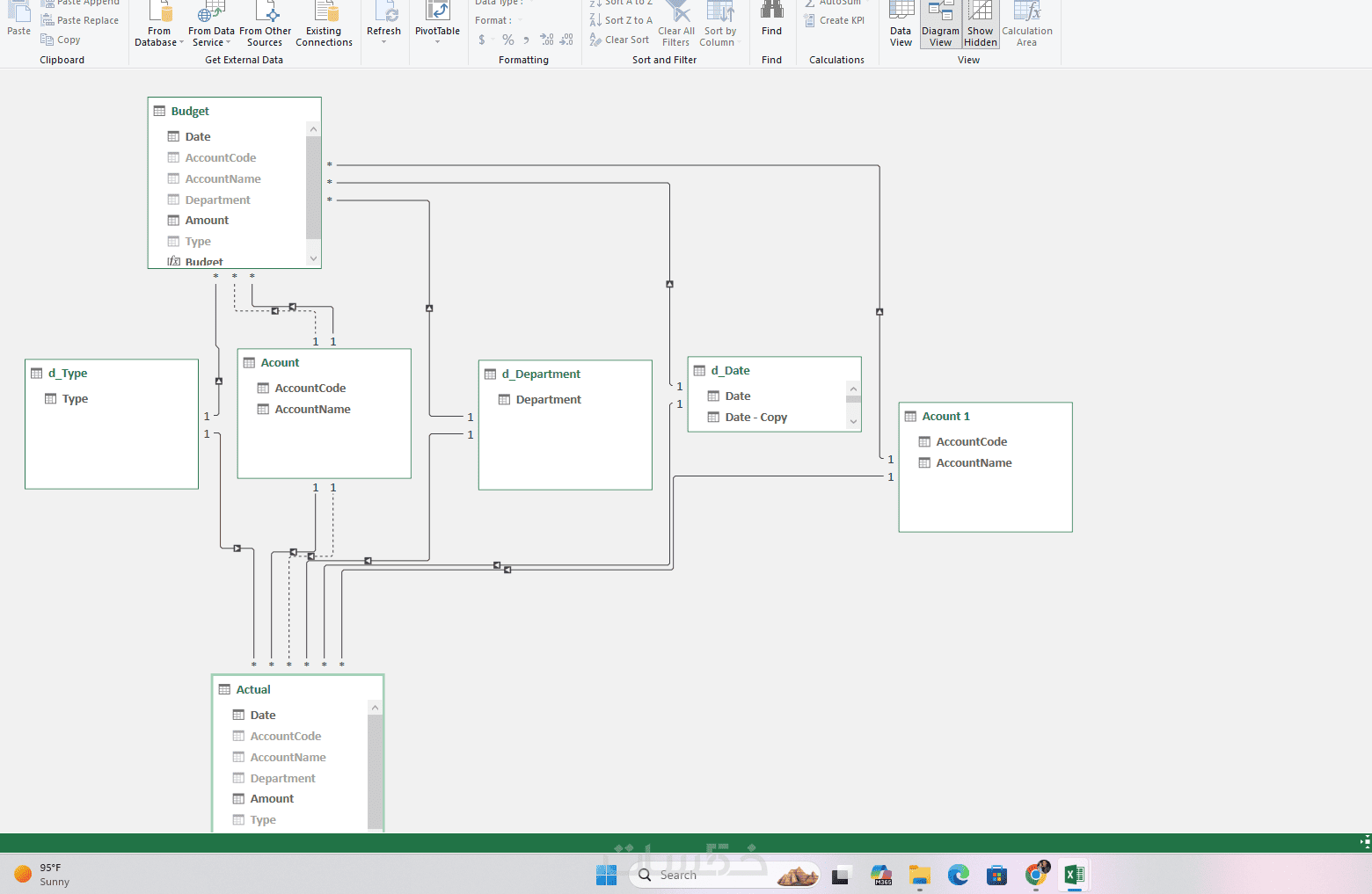Open the PivotTable button
1372x894 pixels.
click(437, 23)
